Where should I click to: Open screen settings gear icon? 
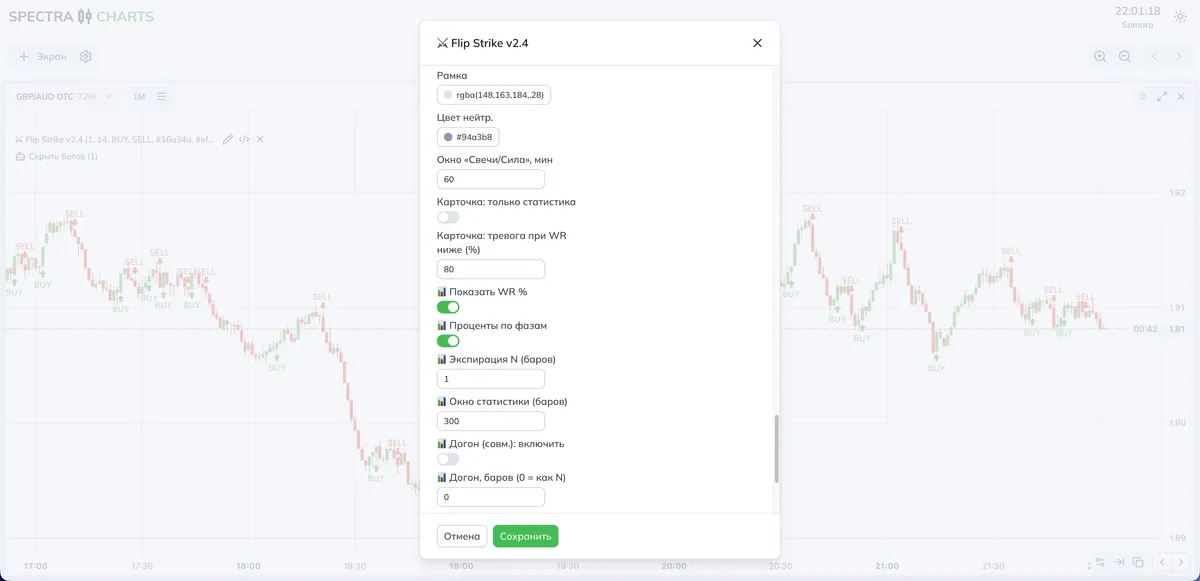86,57
